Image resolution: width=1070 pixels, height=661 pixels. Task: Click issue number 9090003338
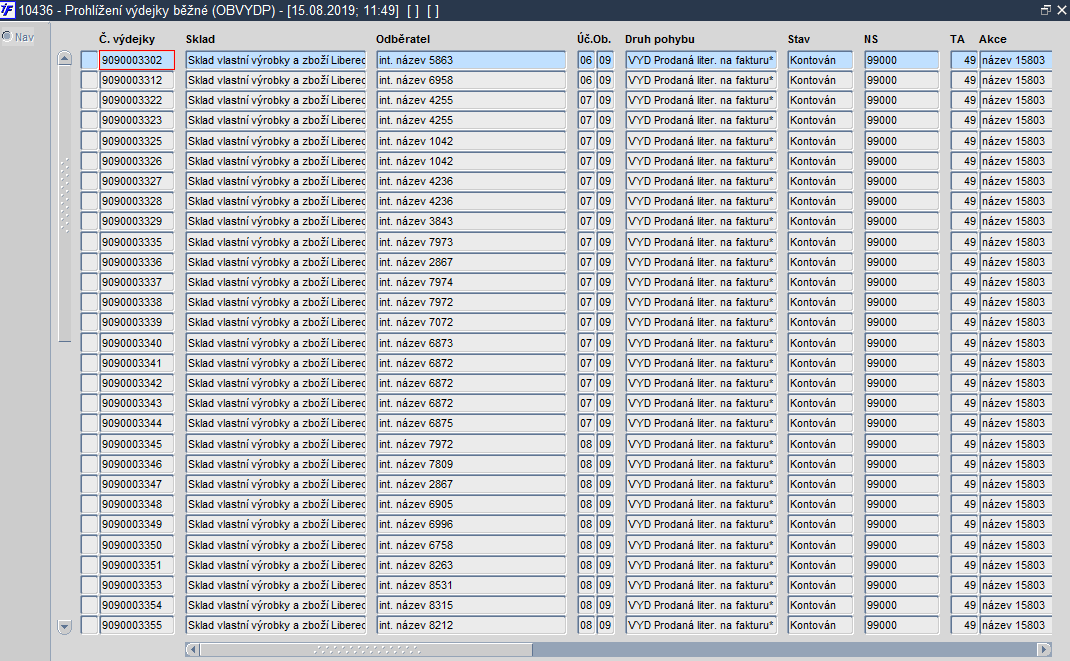(136, 302)
